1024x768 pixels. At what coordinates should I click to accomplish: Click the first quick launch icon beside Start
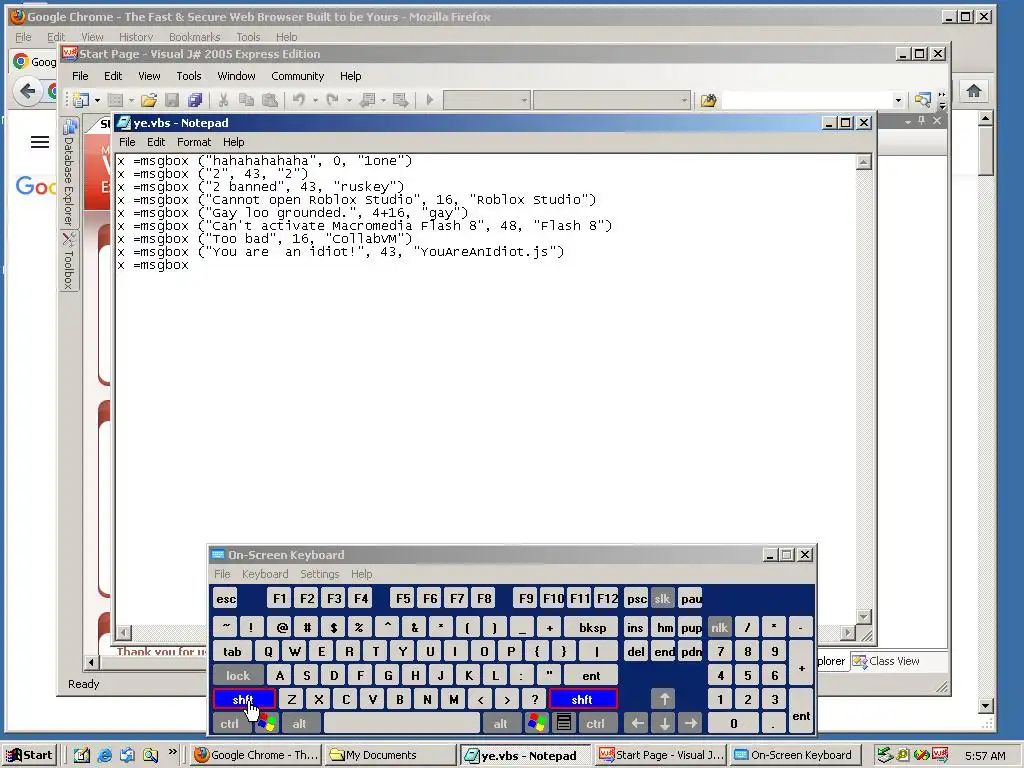(82, 755)
